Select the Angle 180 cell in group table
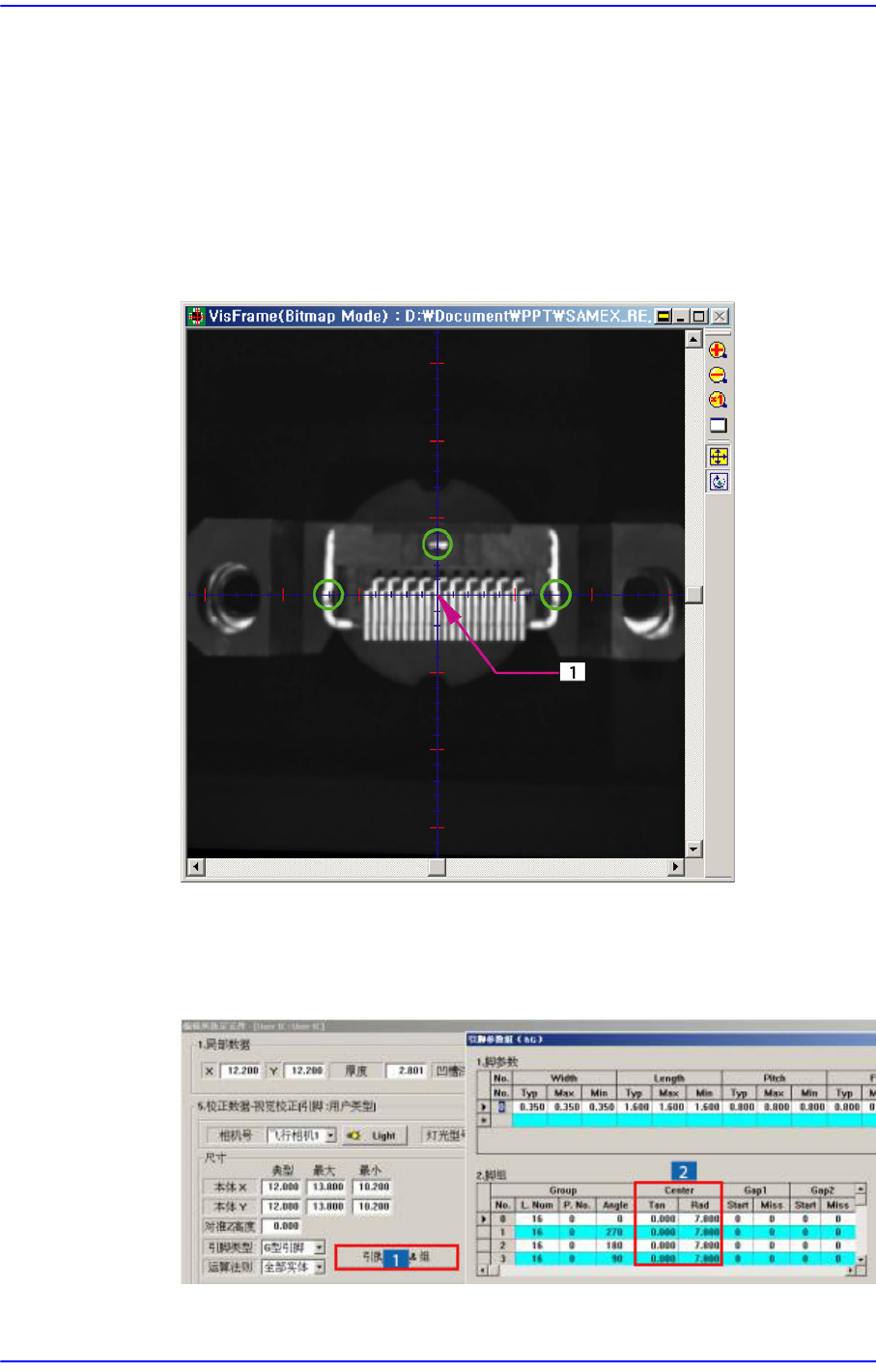Viewport: 876px width, 1372px height. click(614, 1246)
